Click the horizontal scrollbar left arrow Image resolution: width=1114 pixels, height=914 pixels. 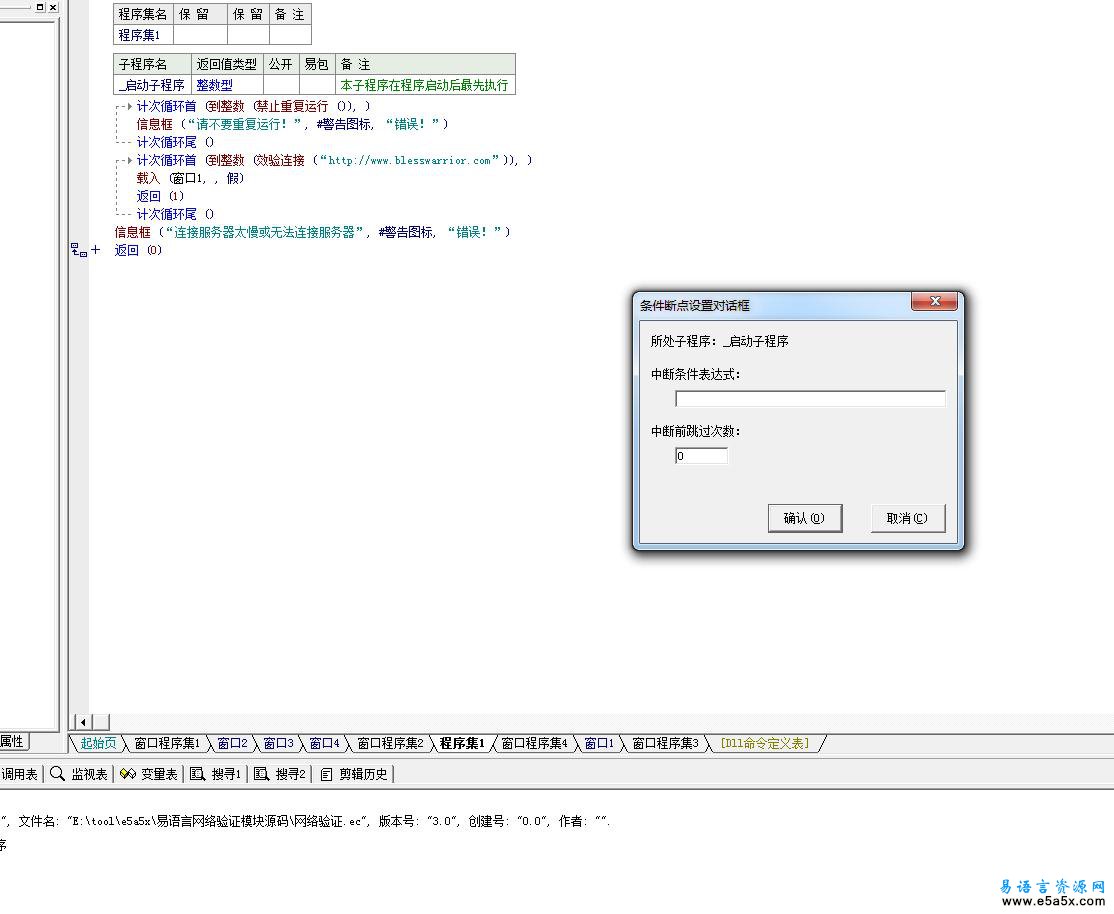pos(82,722)
